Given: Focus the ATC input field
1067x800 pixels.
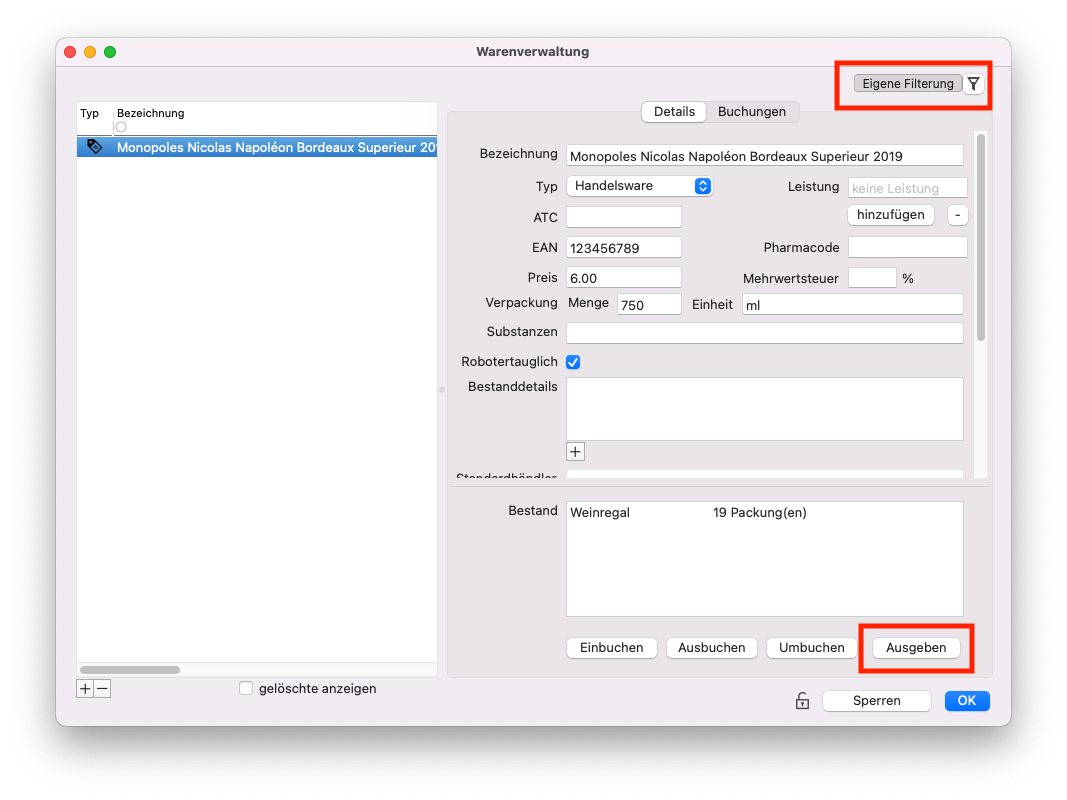Looking at the screenshot, I should coord(624,217).
